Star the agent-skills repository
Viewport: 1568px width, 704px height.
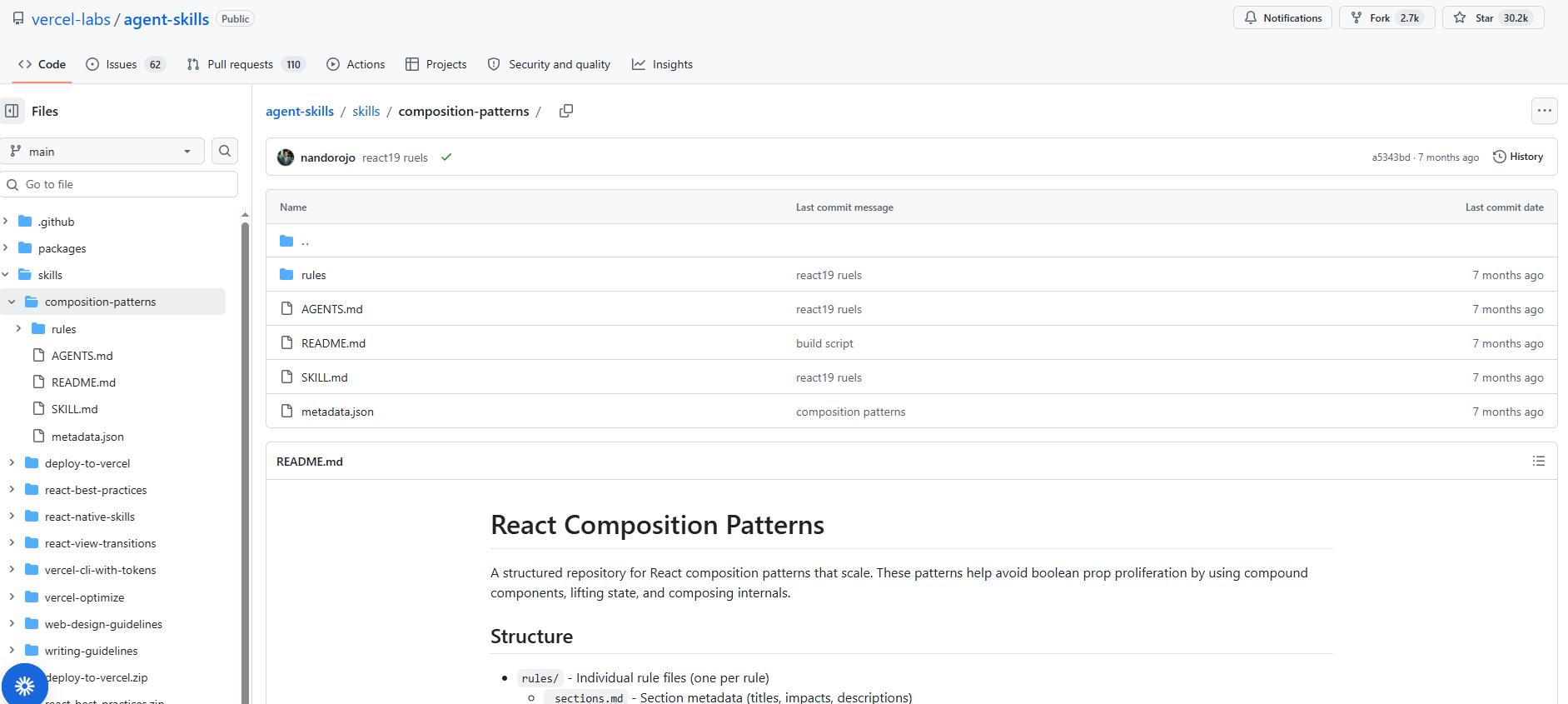coord(1493,18)
